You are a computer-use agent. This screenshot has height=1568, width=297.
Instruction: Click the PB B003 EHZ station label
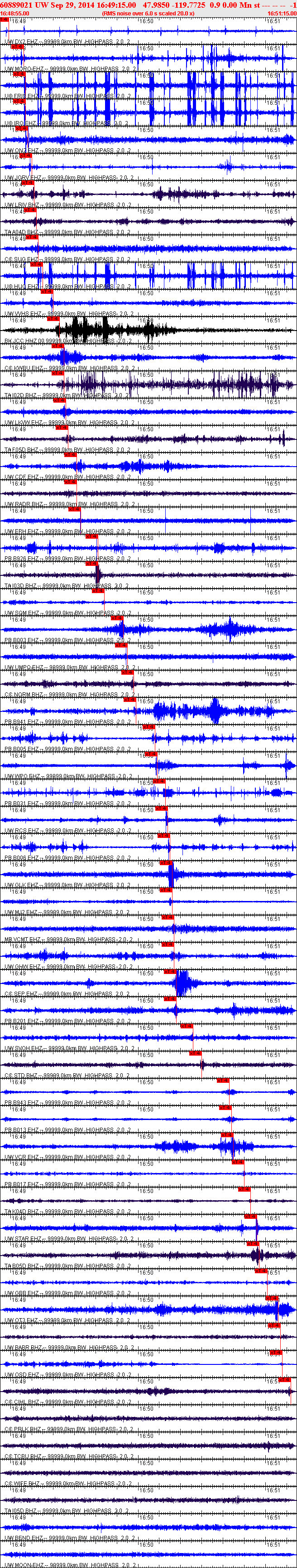pyautogui.click(x=67, y=640)
